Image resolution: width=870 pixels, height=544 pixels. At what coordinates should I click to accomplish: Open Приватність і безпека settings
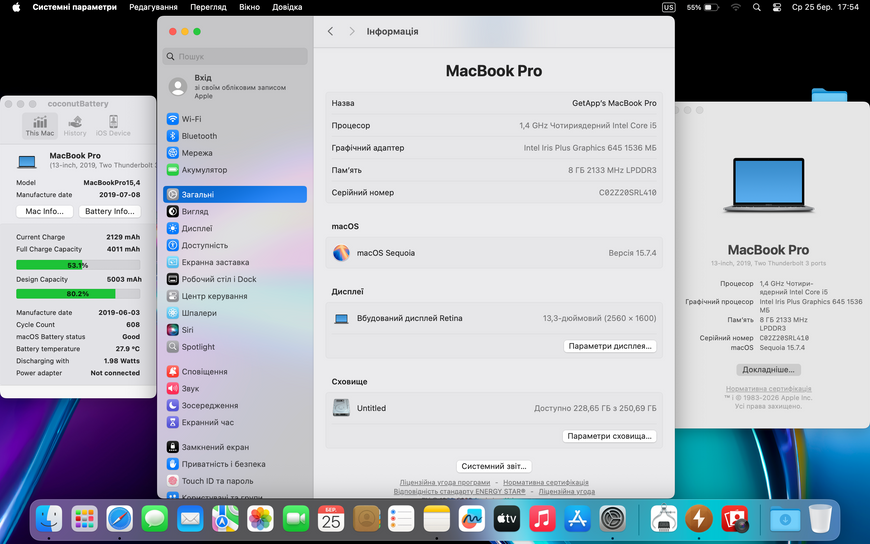pyautogui.click(x=235, y=464)
